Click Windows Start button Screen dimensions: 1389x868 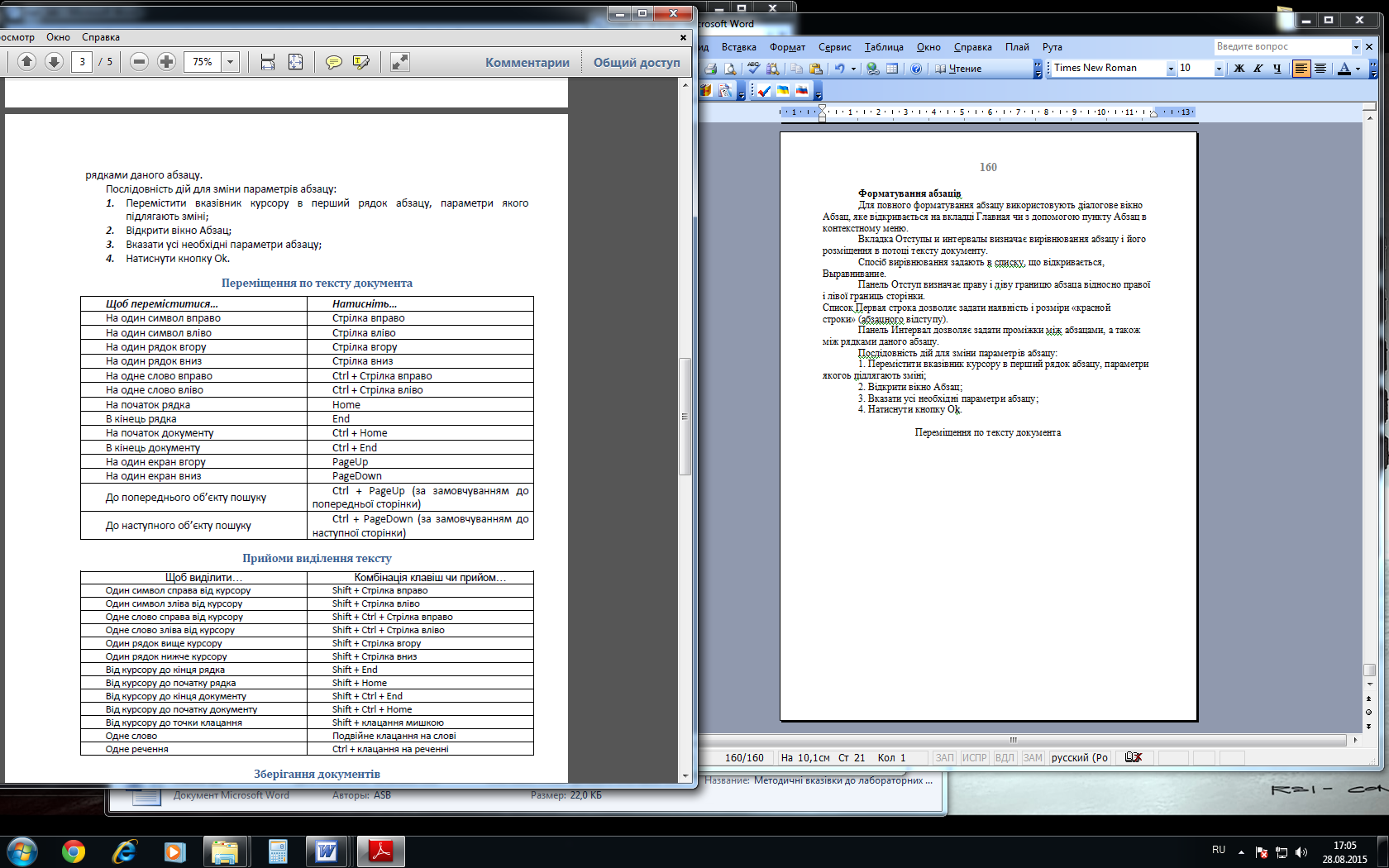click(x=21, y=851)
